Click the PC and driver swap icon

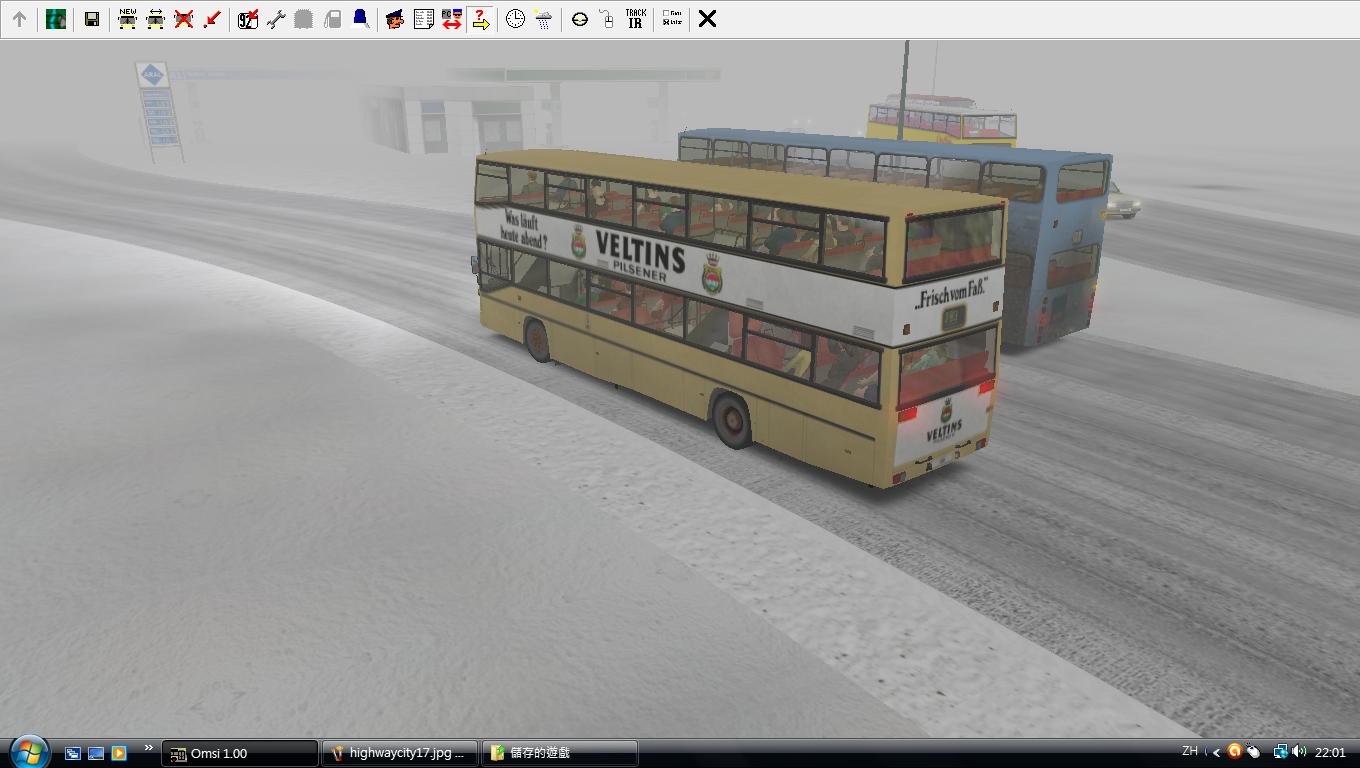click(x=451, y=19)
